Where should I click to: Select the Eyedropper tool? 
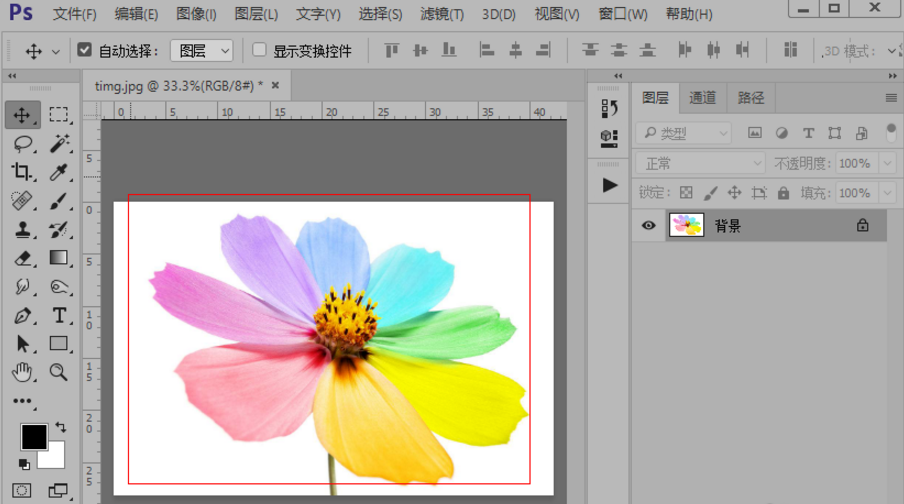click(59, 172)
